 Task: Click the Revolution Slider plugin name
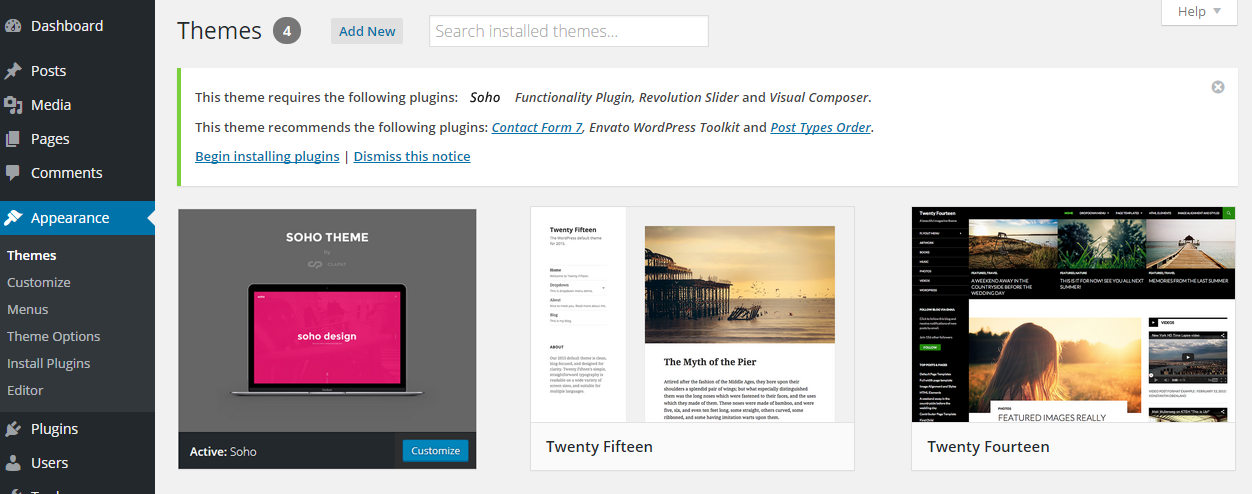689,98
